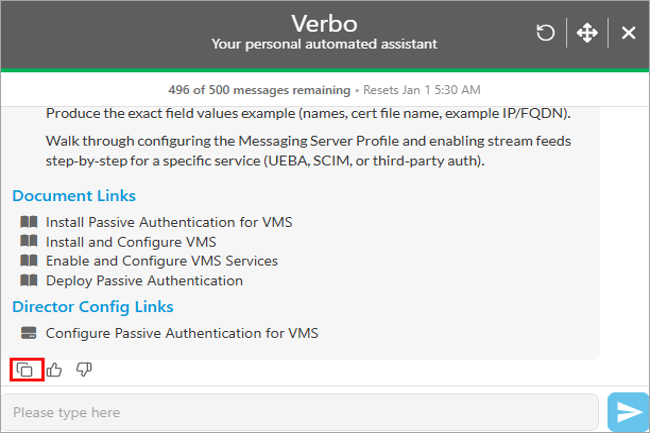Send the typed message
650x433 pixels.
click(627, 412)
